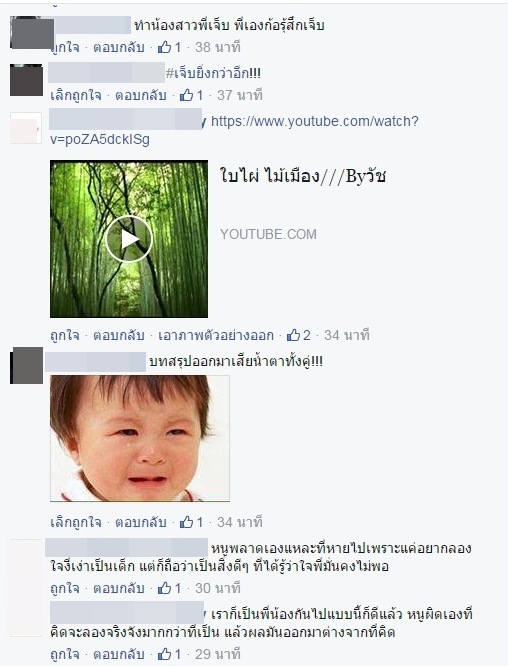Open the avatar beside บทสรุปออกมาเสียน้ำตาทั้งคู่ comment
Image resolution: width=508 pixels, height=666 pixels.
click(26, 365)
